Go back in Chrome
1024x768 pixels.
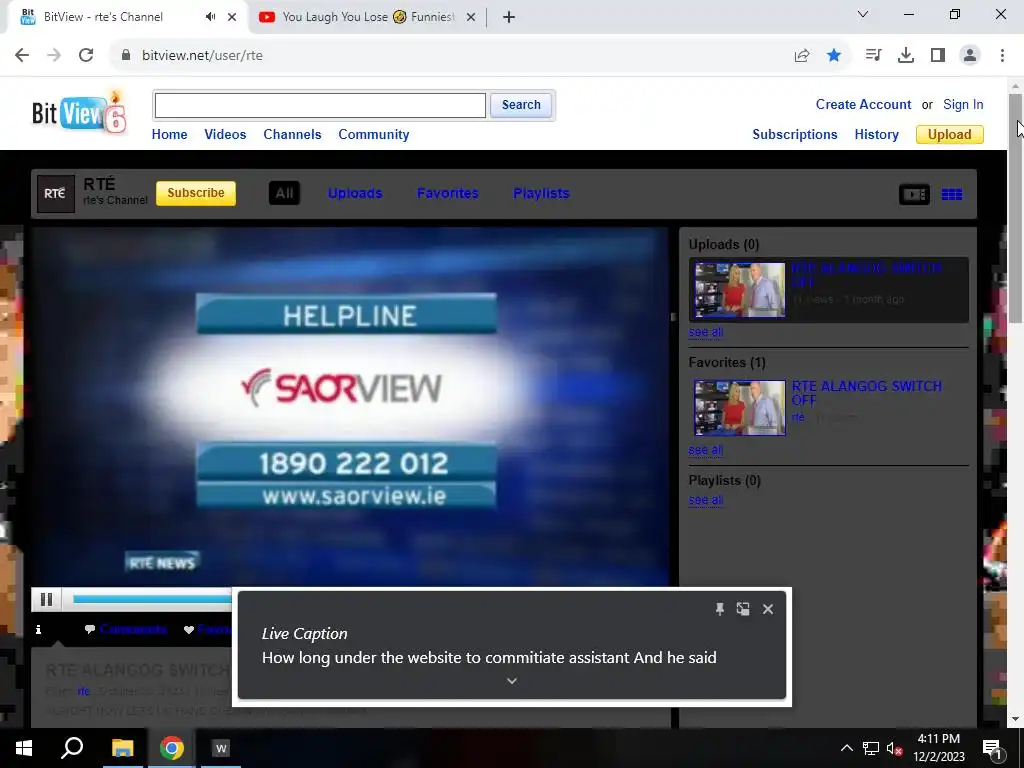(22, 55)
